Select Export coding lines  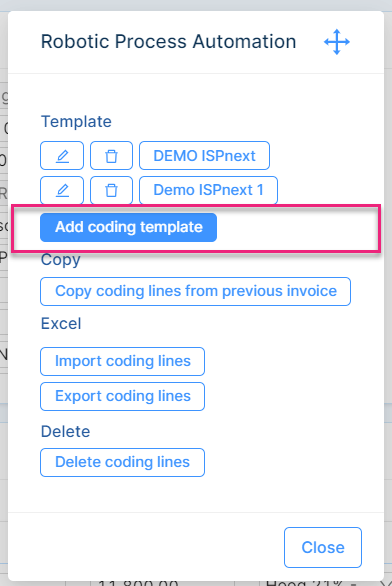pos(123,397)
